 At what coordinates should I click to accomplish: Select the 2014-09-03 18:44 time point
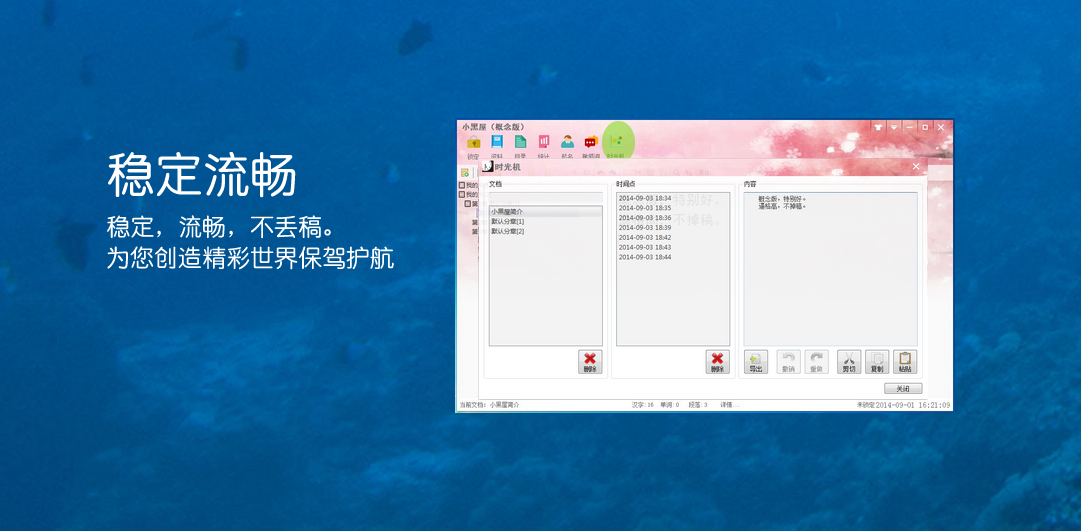pyautogui.click(x=645, y=257)
